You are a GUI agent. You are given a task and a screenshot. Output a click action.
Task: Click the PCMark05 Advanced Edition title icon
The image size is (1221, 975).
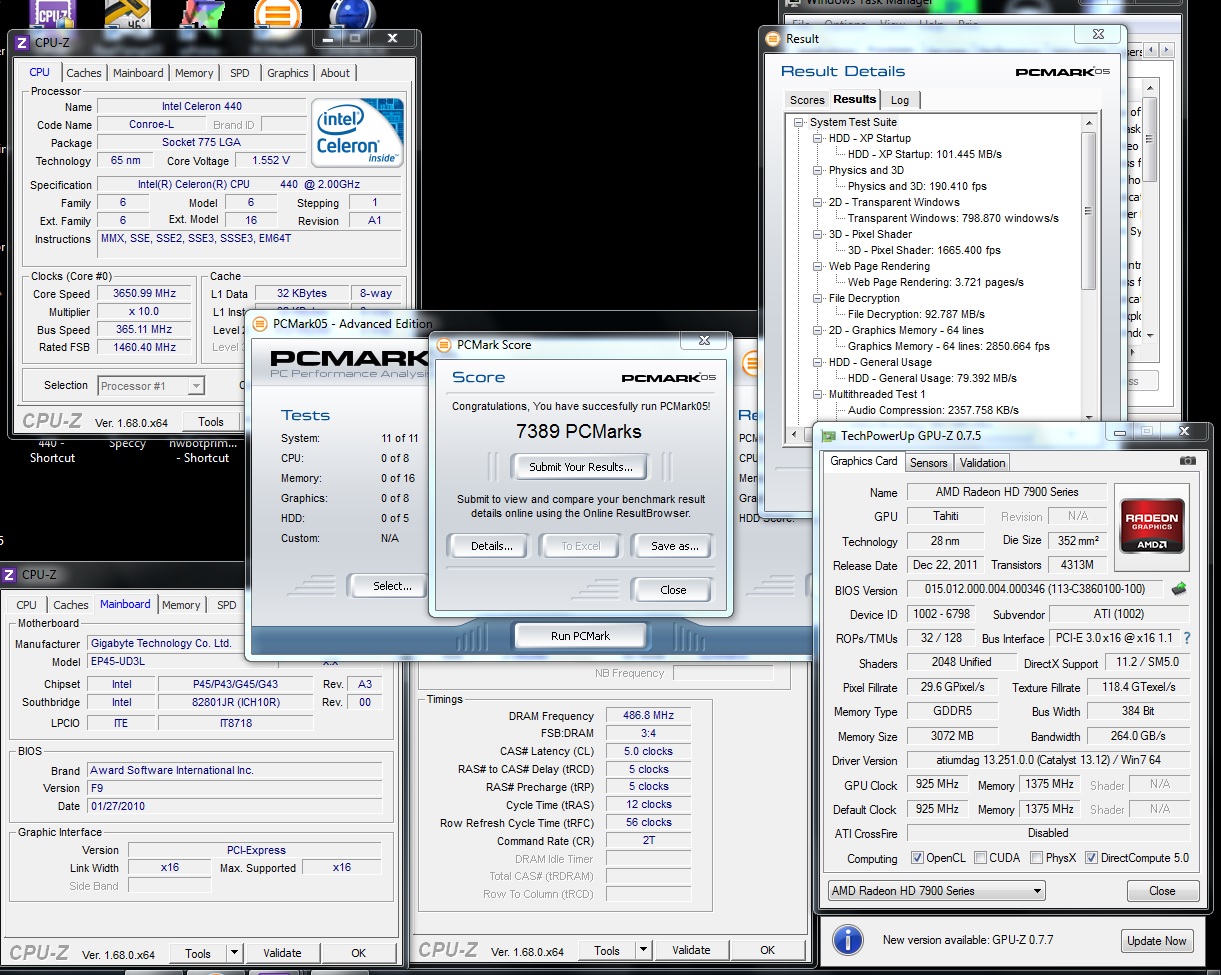260,323
